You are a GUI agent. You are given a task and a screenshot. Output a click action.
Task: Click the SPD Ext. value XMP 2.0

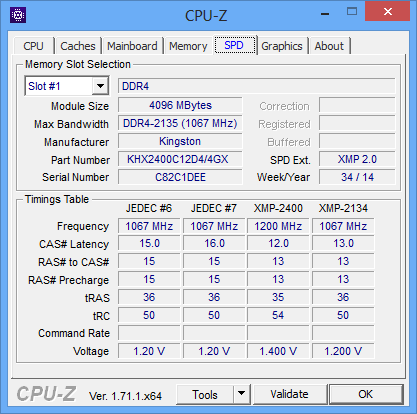point(357,159)
